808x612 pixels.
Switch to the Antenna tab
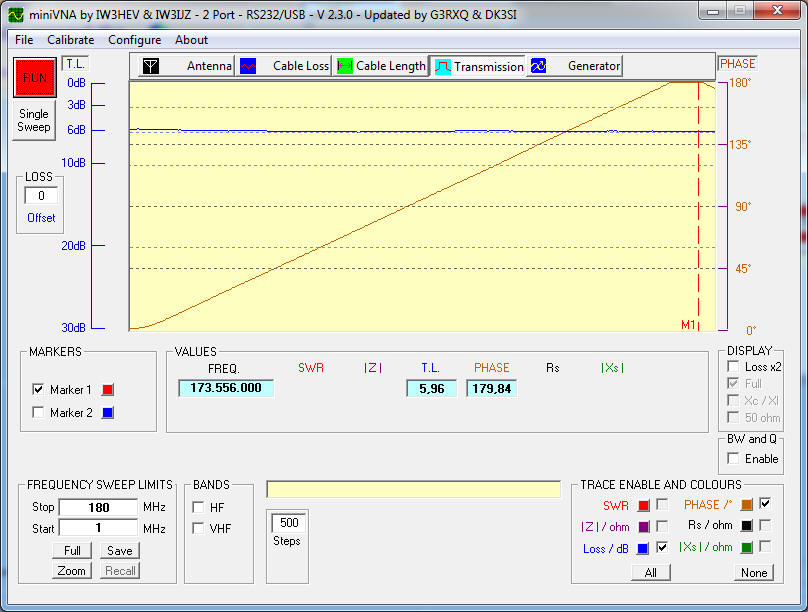187,66
